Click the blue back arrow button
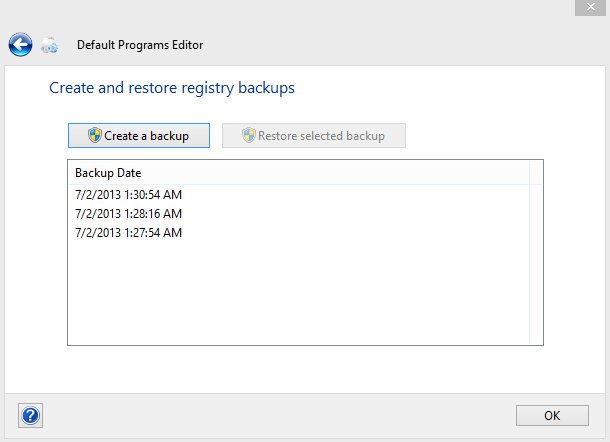The height and width of the screenshot is (442, 610). click(20, 44)
